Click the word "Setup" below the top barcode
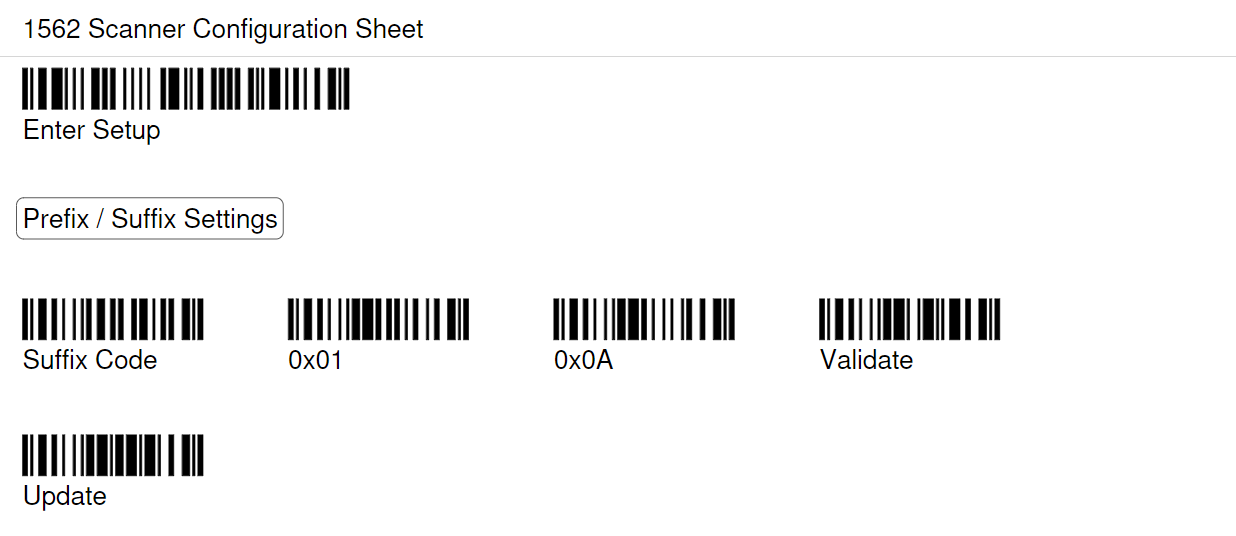The image size is (1236, 536). (126, 130)
